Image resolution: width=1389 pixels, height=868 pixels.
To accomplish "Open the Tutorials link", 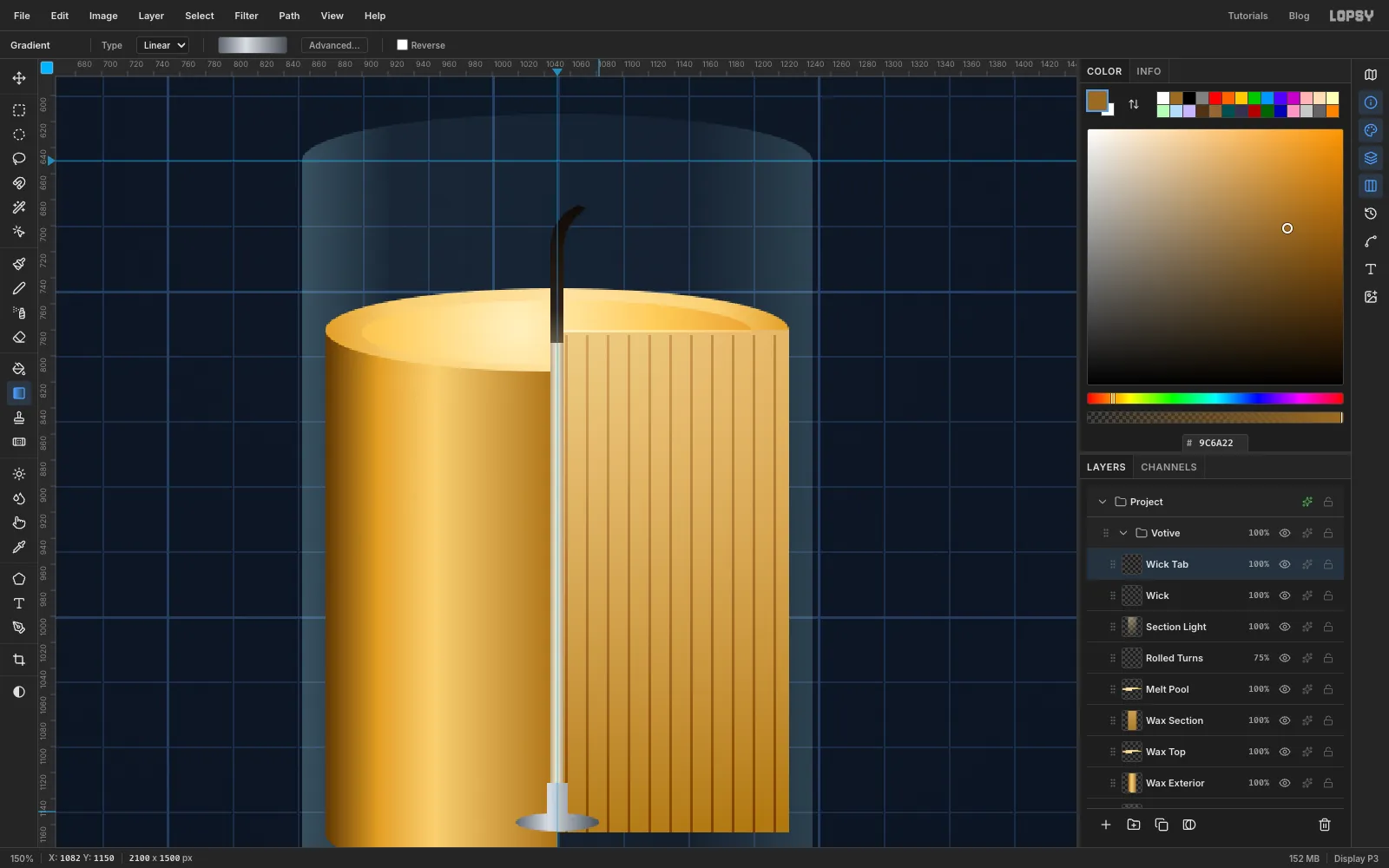I will click(1247, 16).
